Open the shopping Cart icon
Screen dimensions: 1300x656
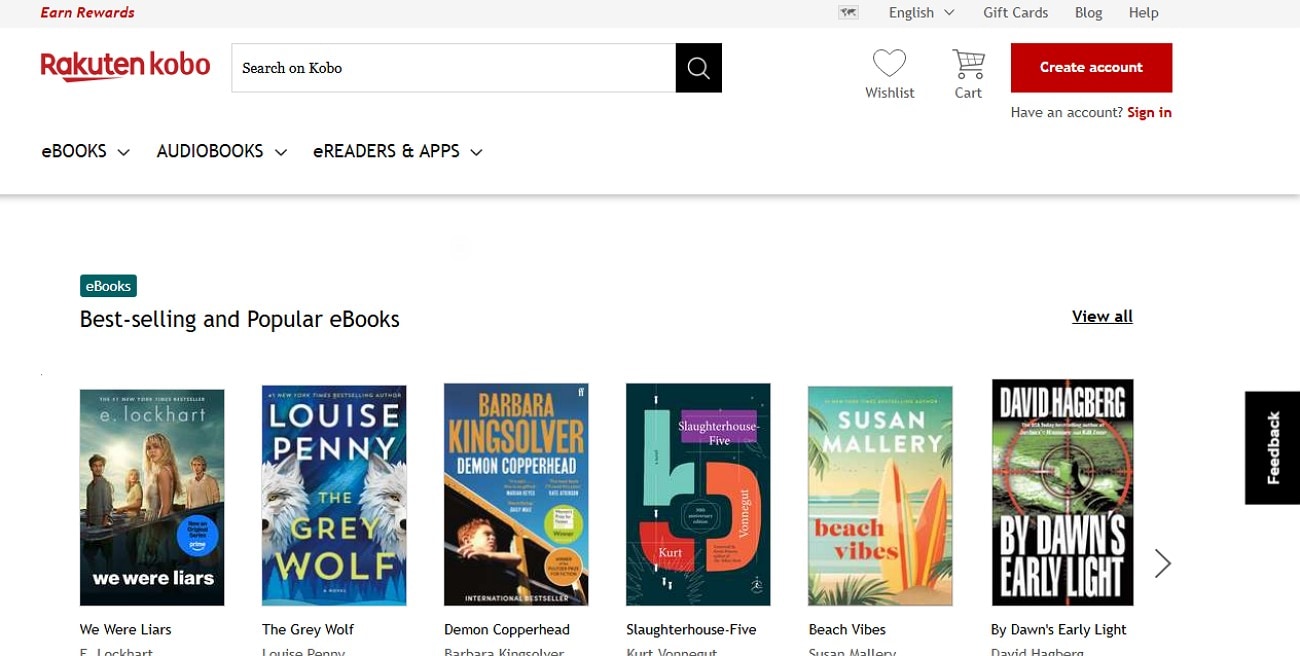click(968, 63)
